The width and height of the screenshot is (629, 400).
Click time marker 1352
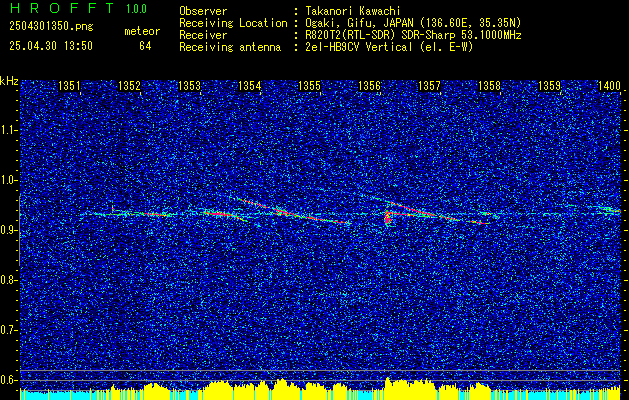[x=130, y=85]
